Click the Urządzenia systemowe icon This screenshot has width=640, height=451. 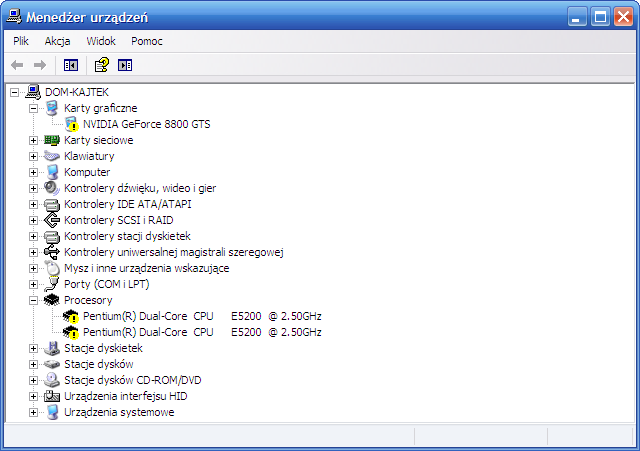pos(52,412)
